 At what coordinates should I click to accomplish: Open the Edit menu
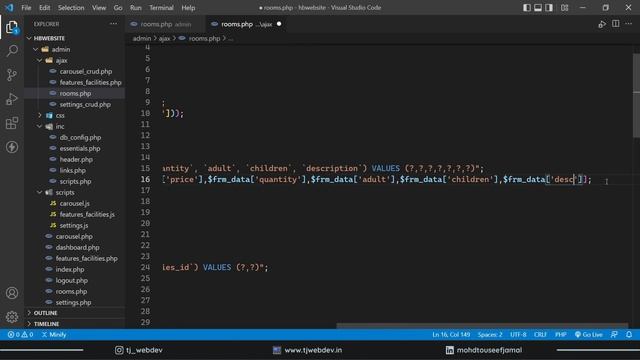[44, 8]
